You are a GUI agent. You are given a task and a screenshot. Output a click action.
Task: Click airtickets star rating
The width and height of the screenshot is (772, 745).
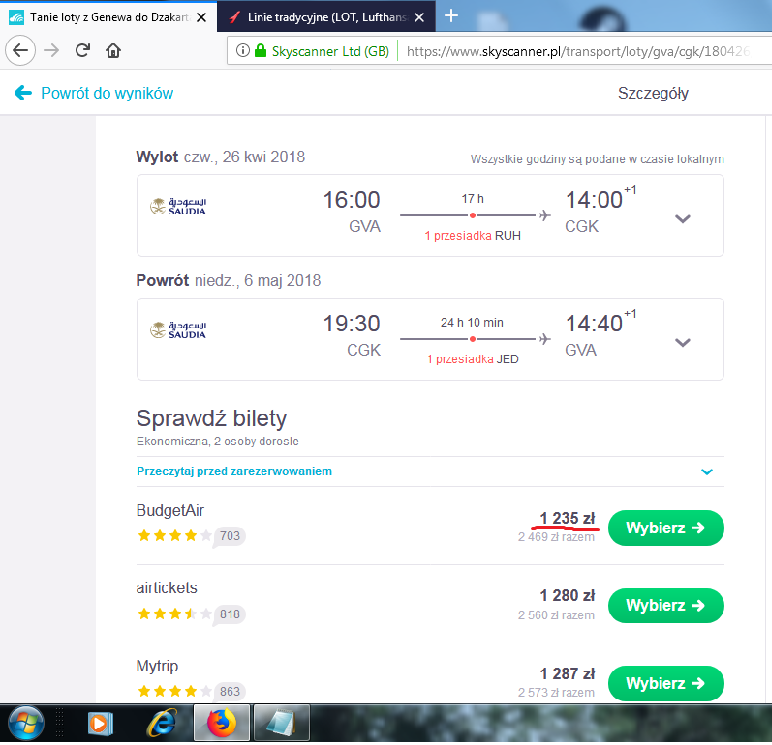(174, 614)
